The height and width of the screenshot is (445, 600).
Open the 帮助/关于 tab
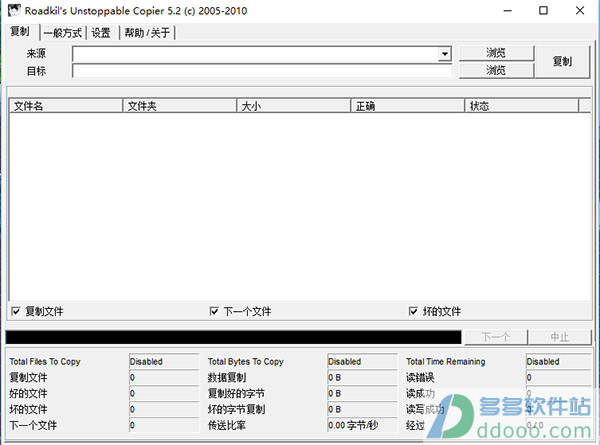(x=147, y=33)
